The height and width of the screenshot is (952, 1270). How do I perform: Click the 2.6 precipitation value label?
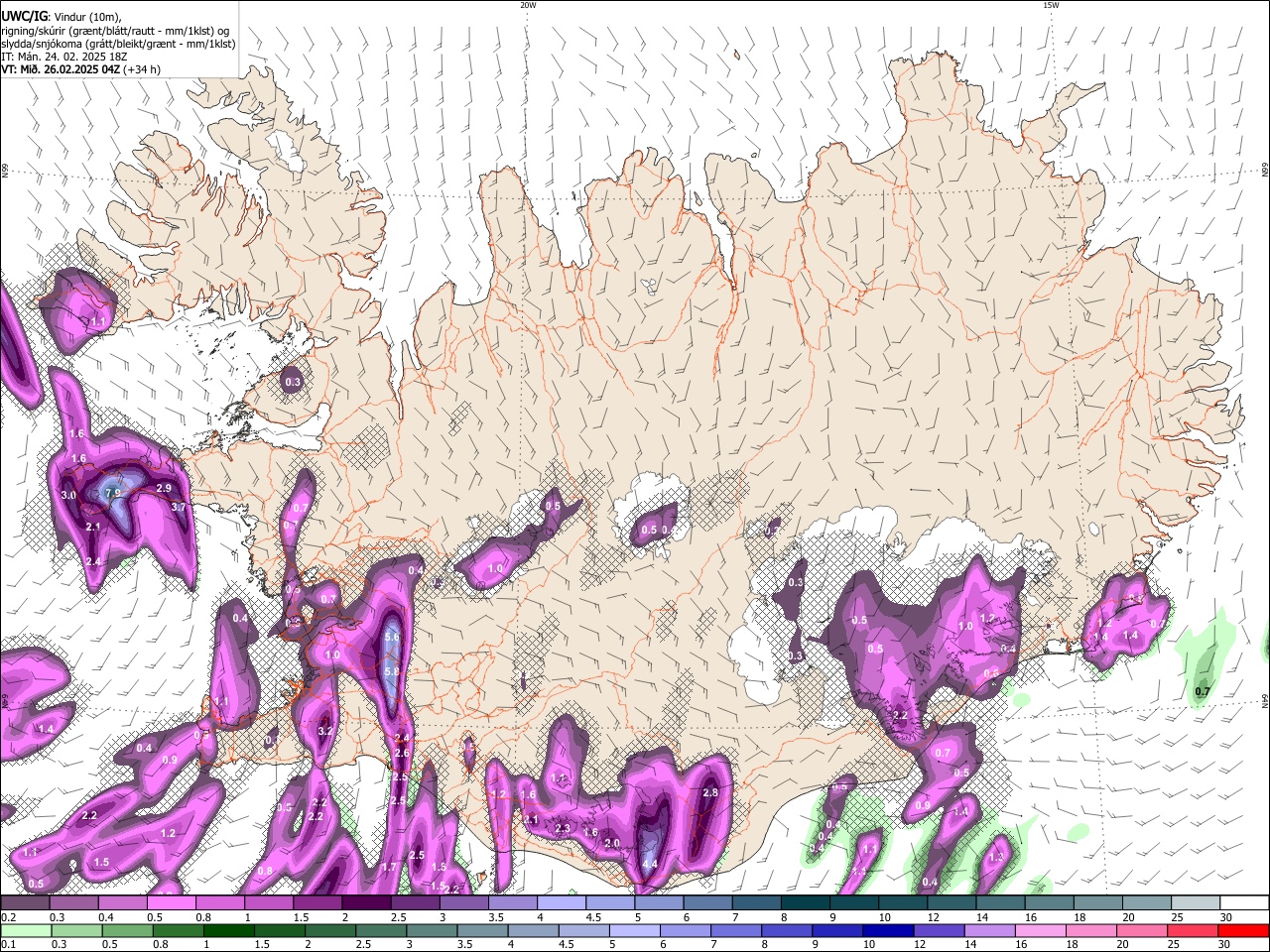tap(402, 754)
